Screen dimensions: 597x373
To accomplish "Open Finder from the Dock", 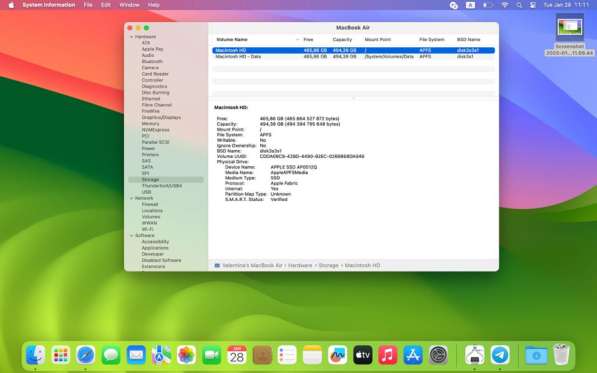I will pos(35,355).
